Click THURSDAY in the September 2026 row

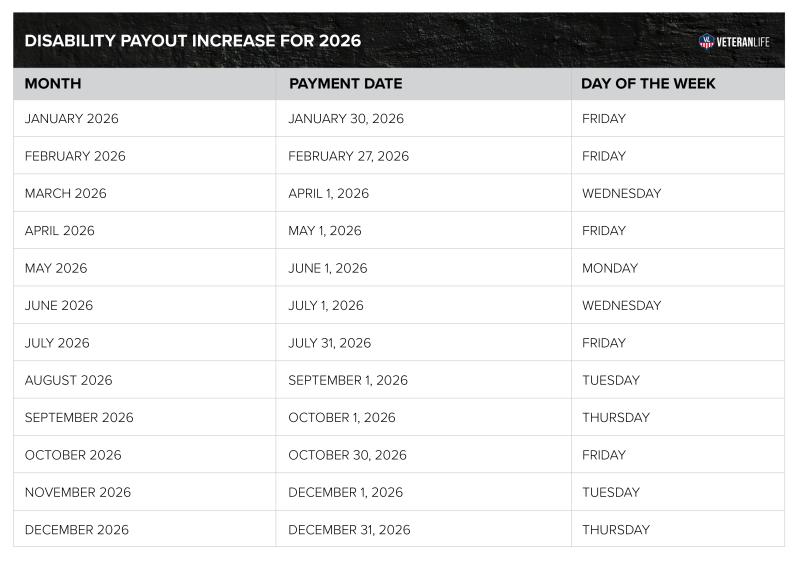click(x=616, y=417)
